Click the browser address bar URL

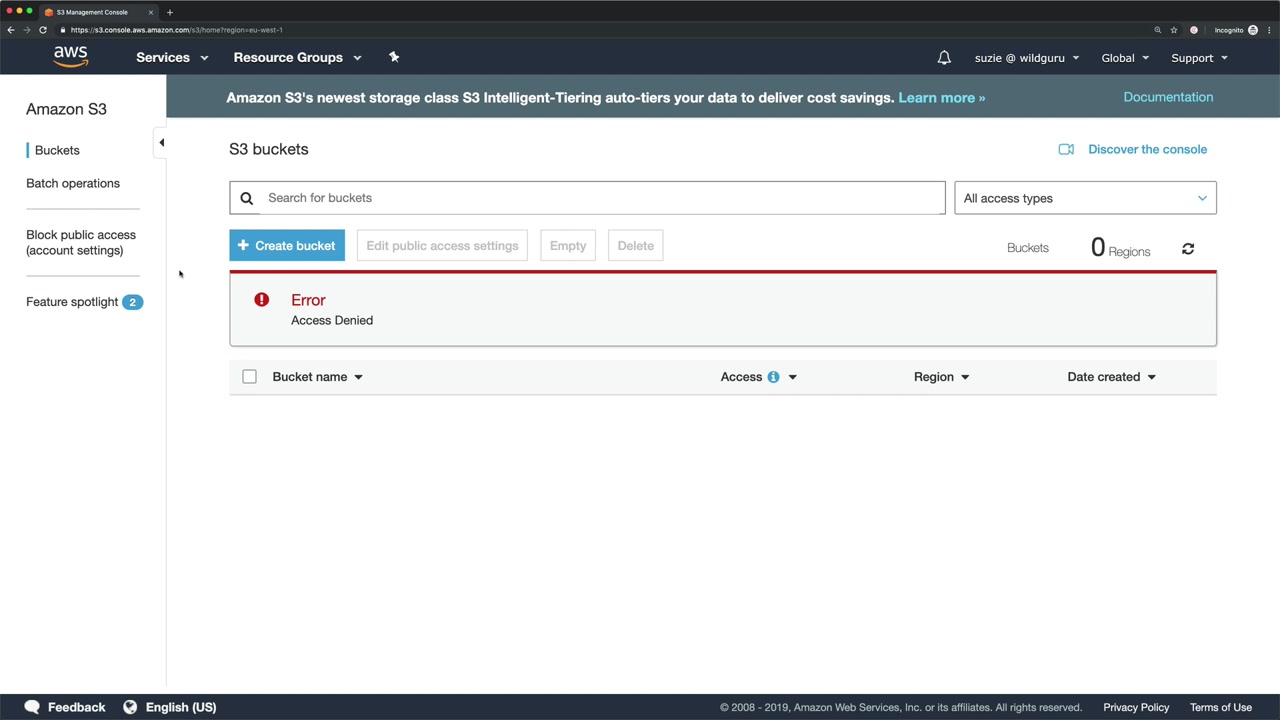[x=177, y=30]
